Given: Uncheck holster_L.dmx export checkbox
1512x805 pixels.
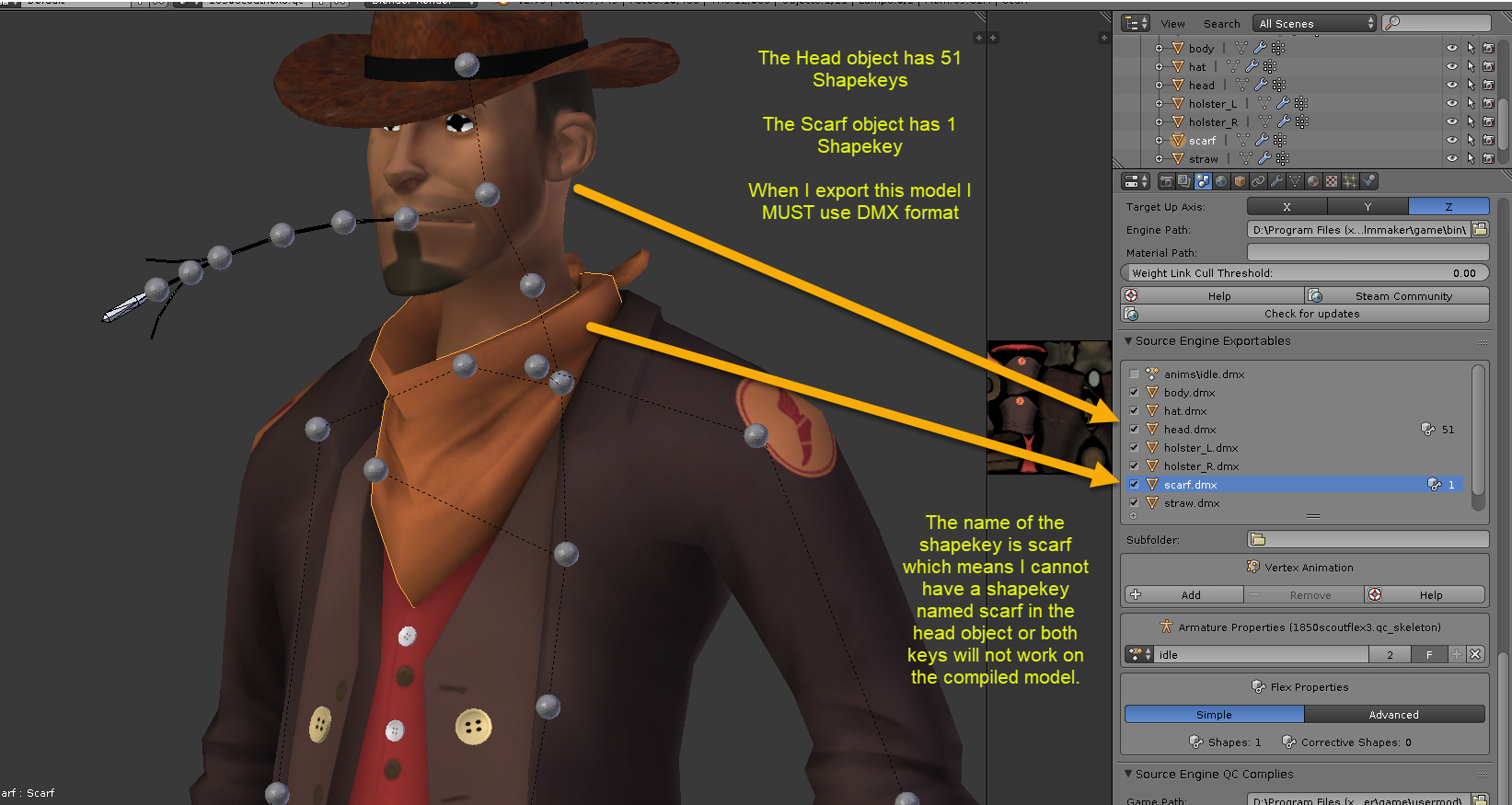Looking at the screenshot, I should [x=1134, y=448].
